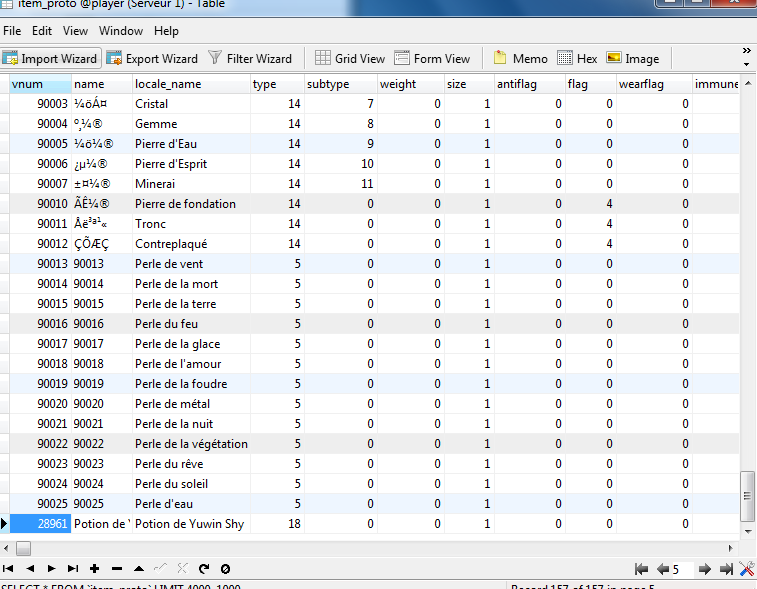Go to the first record

coord(8,569)
